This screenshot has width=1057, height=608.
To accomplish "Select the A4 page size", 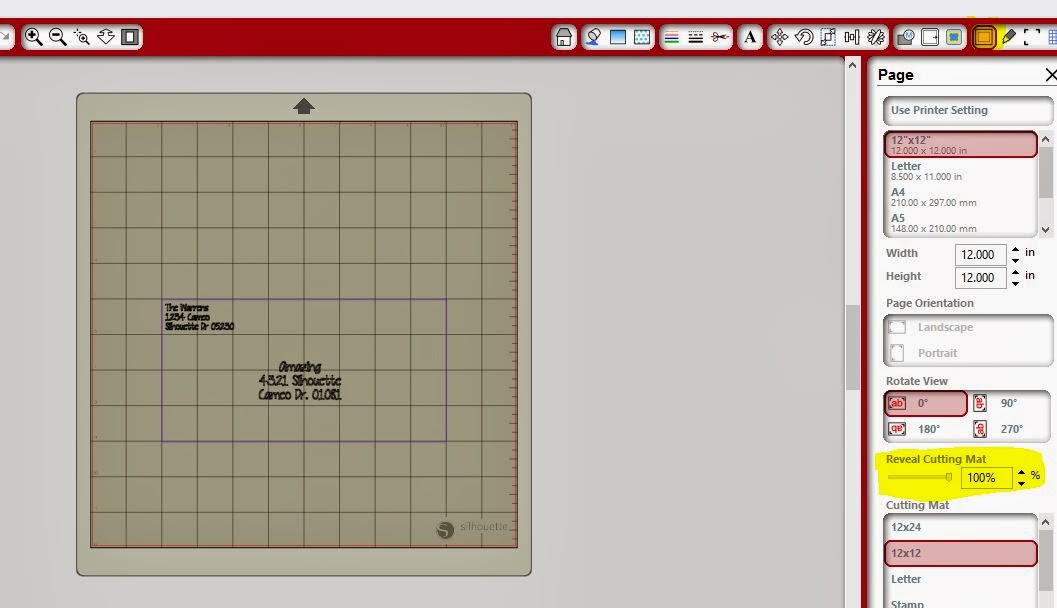I will (961, 197).
